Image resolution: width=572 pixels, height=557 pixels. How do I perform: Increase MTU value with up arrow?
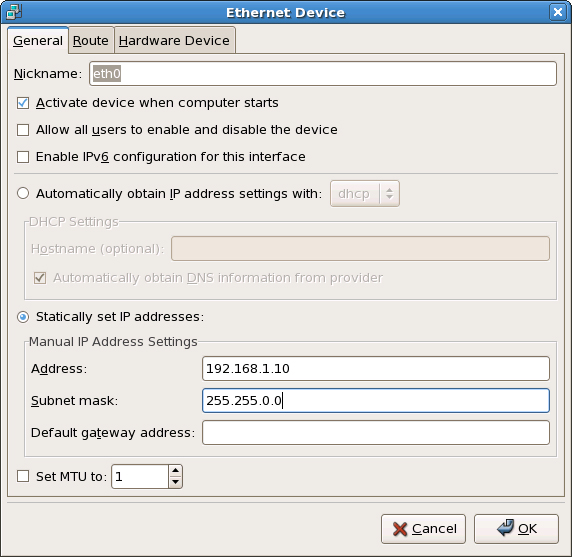(x=175, y=471)
